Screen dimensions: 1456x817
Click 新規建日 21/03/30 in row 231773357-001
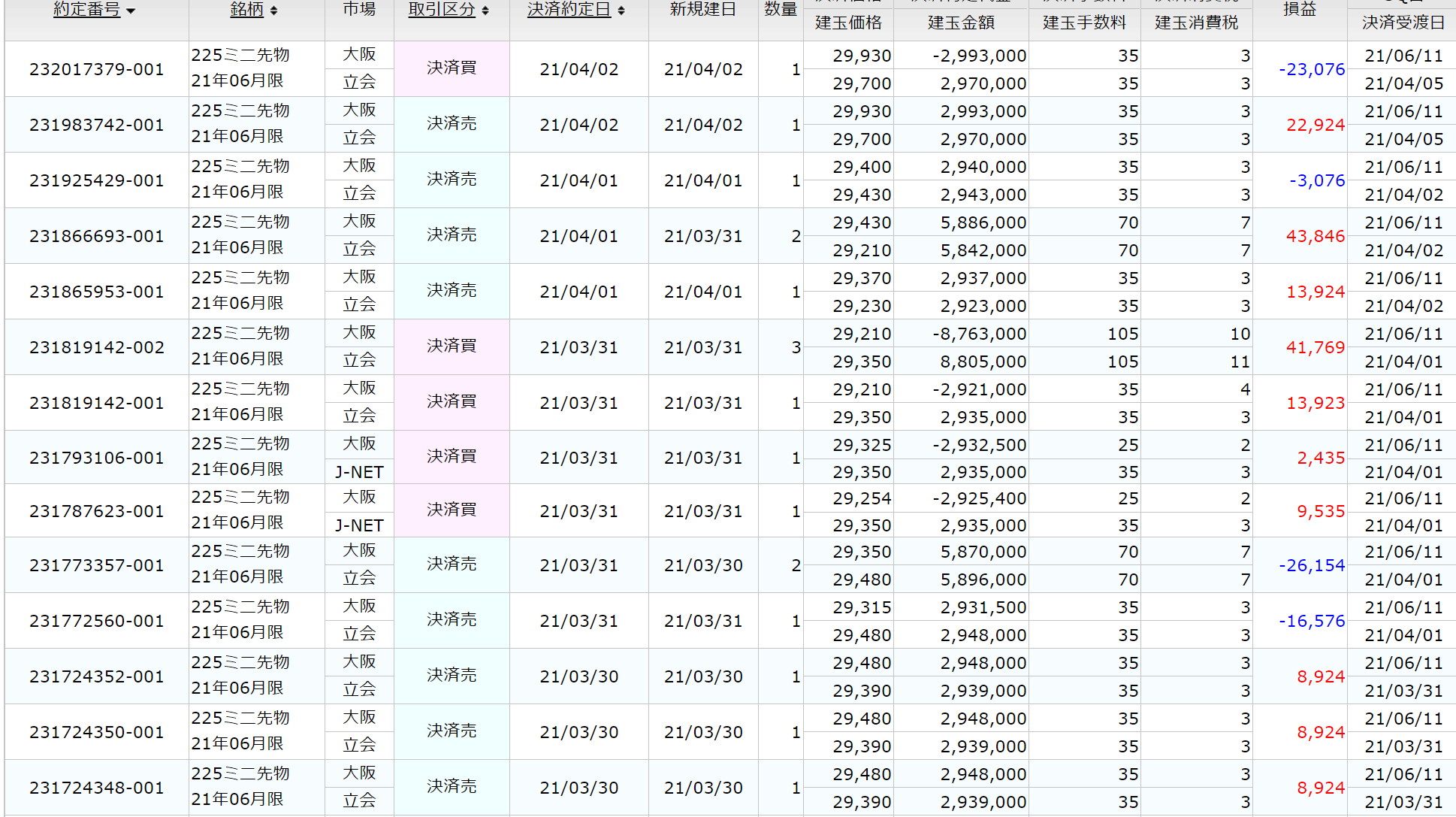(x=703, y=565)
